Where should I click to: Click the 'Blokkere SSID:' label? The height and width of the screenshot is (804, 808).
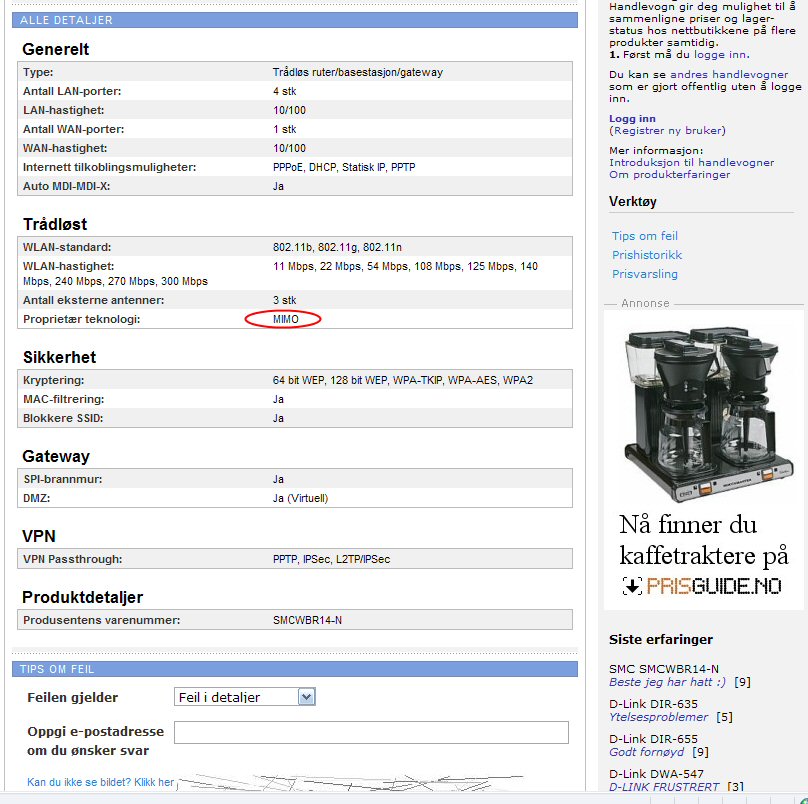63,418
